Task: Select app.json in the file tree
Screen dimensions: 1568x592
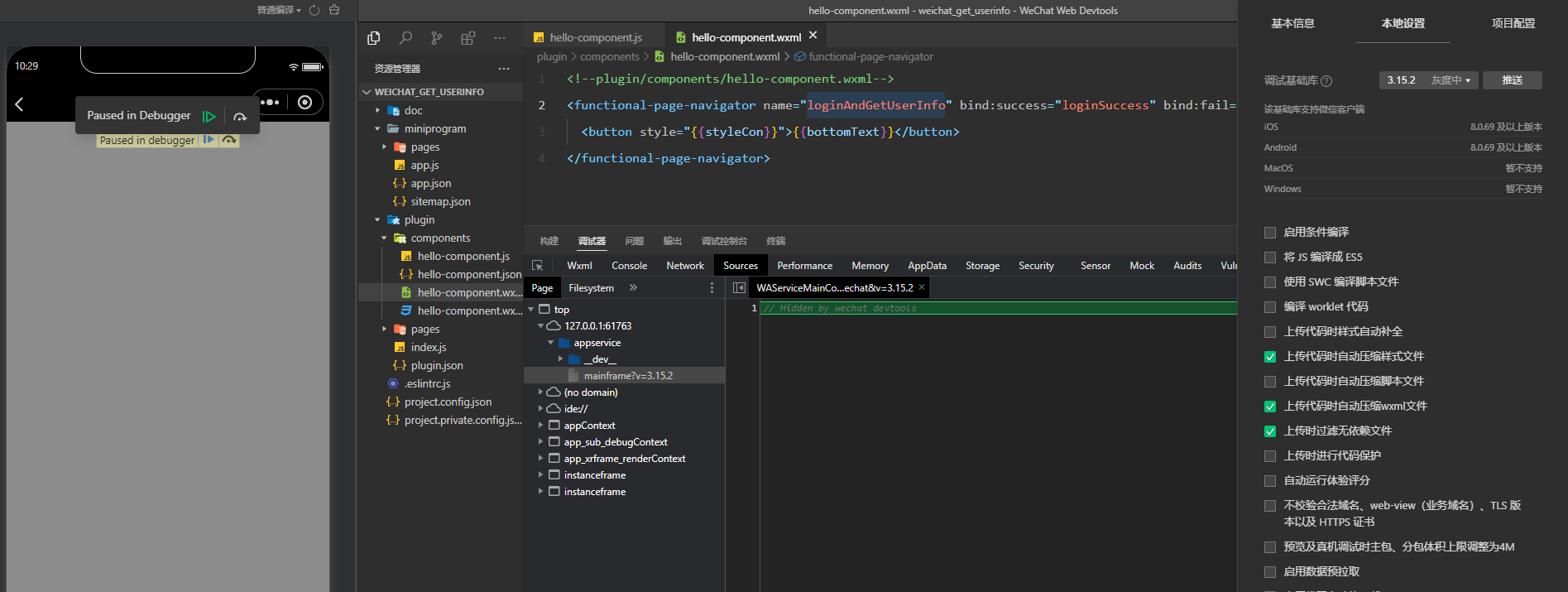Action: (x=430, y=184)
